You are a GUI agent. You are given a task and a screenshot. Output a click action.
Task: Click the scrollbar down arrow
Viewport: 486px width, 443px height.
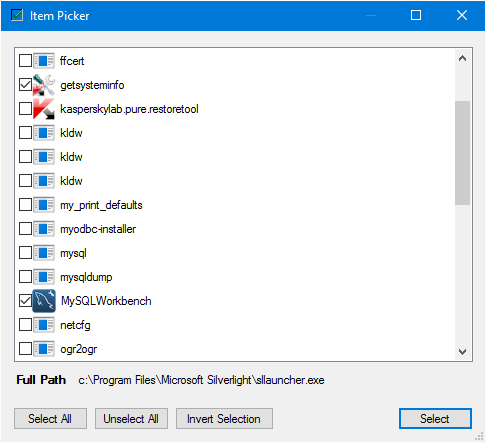click(462, 352)
